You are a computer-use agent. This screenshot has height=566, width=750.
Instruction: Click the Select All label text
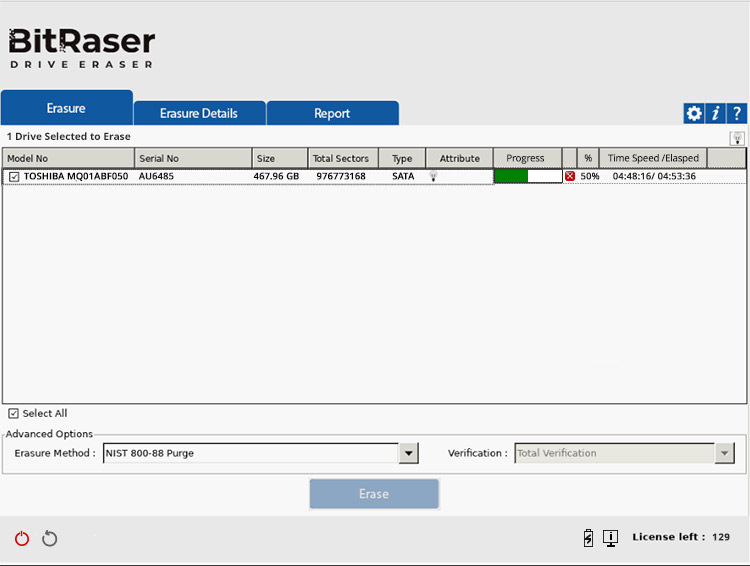(x=45, y=413)
